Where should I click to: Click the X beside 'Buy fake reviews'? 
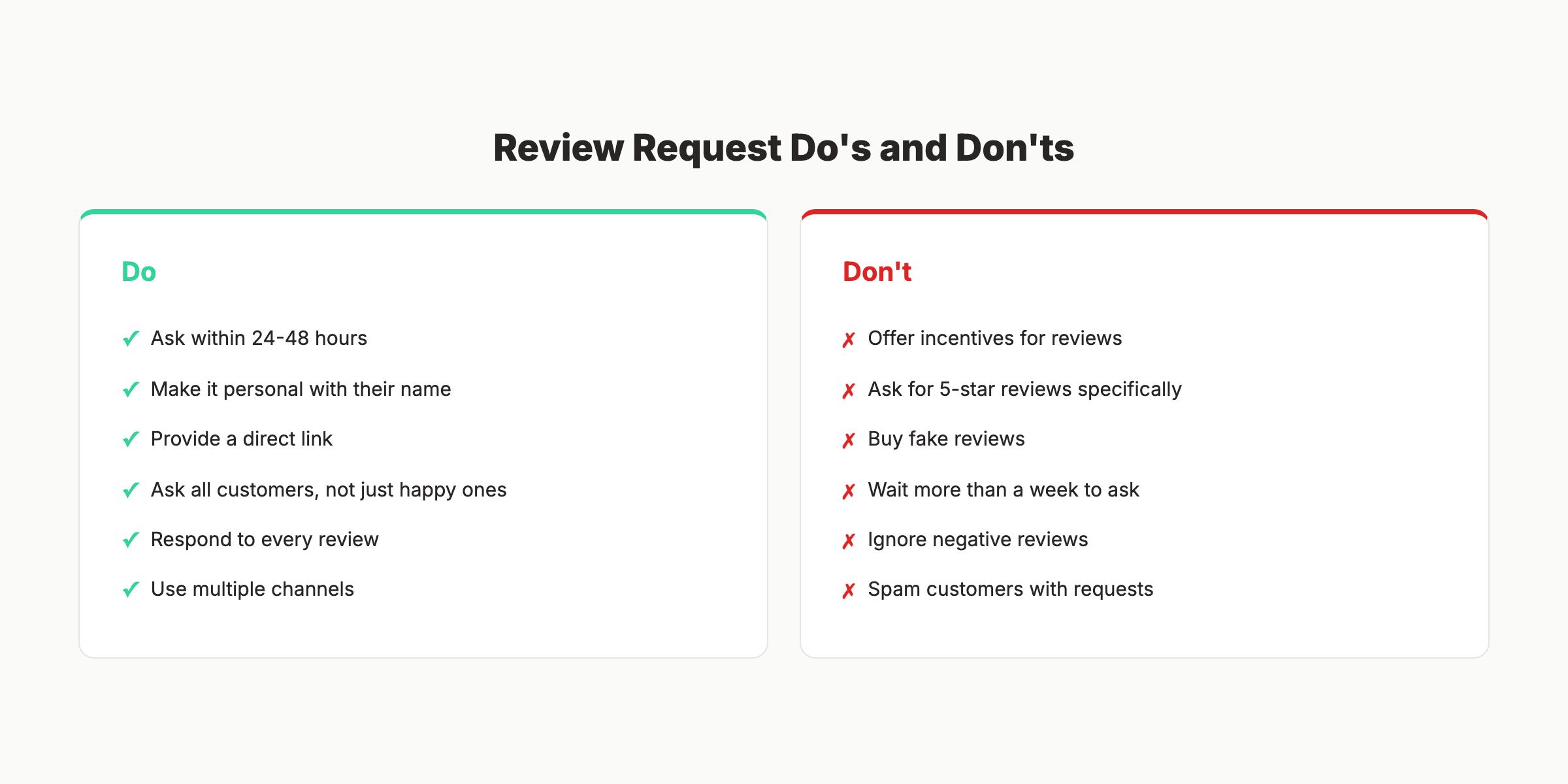849,439
